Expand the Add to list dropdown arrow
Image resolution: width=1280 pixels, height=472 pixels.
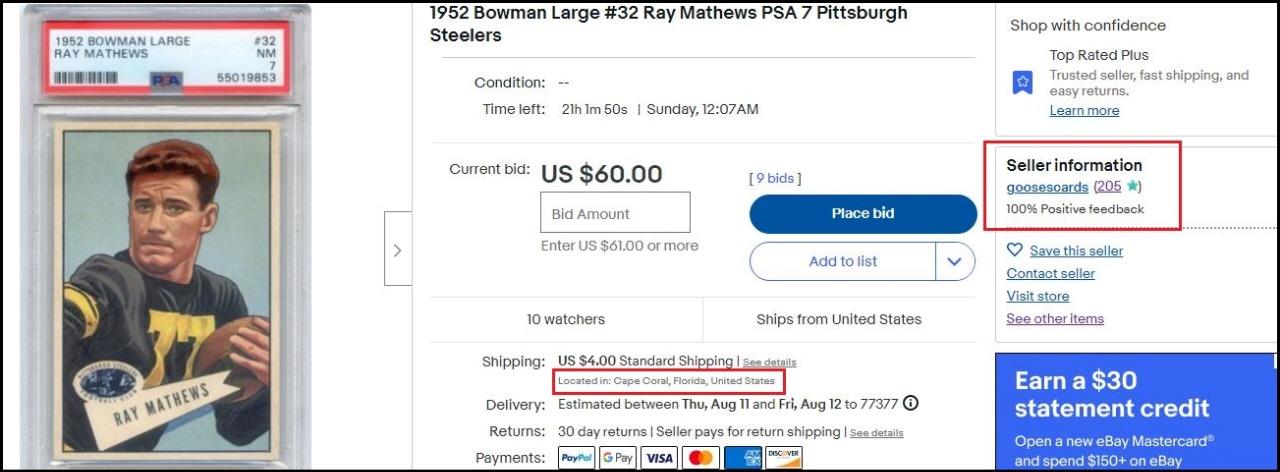tap(955, 261)
